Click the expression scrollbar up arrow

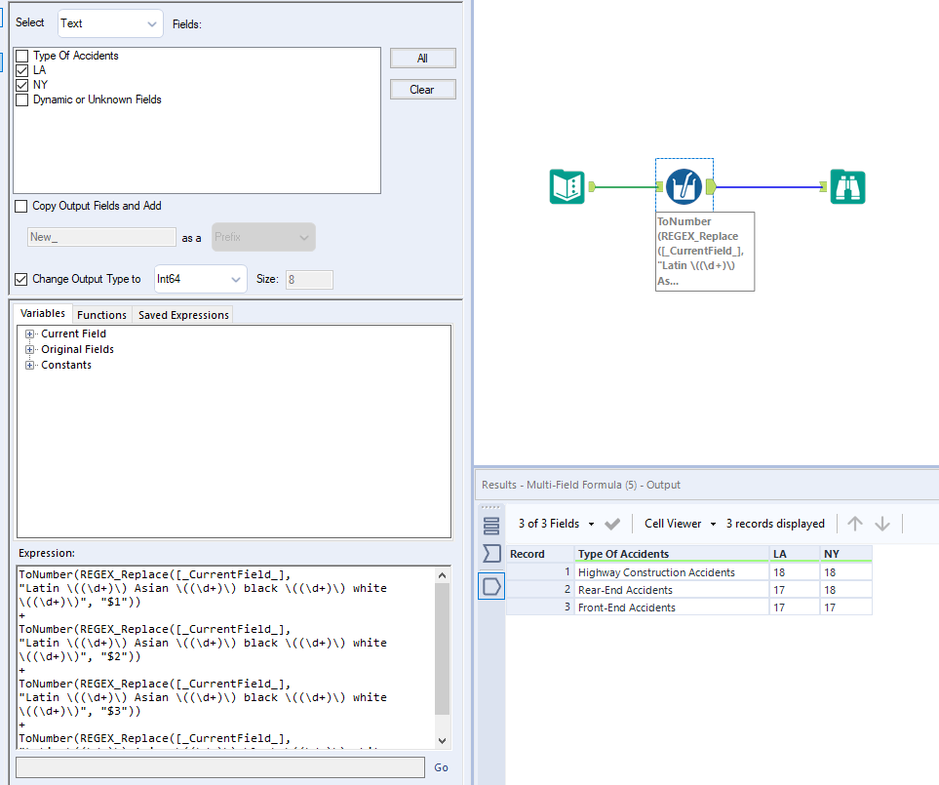[x=442, y=575]
